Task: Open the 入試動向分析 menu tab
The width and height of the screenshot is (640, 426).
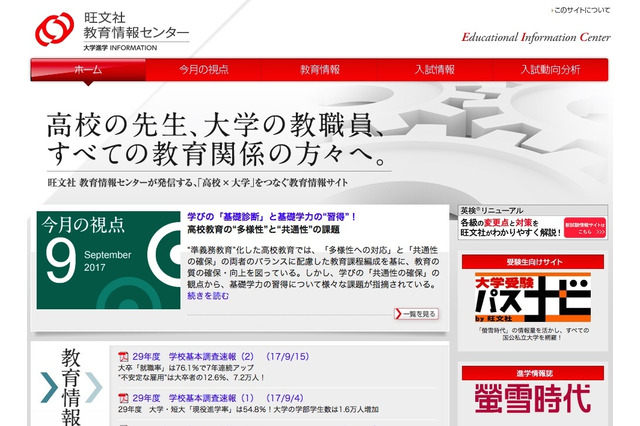Action: pos(550,70)
